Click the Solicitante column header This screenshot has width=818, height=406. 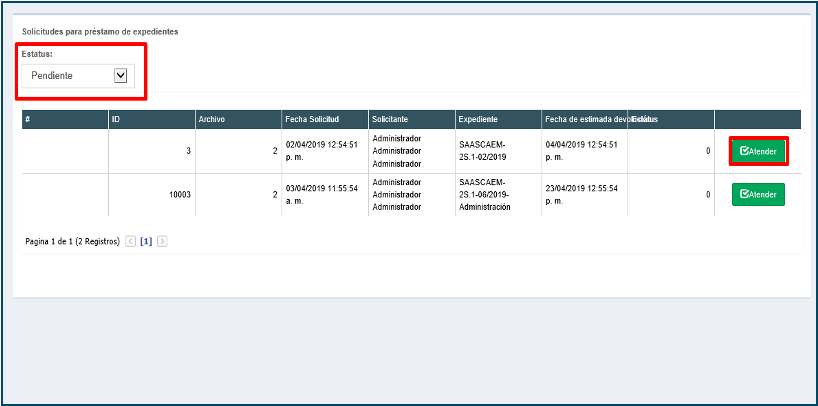click(391, 119)
